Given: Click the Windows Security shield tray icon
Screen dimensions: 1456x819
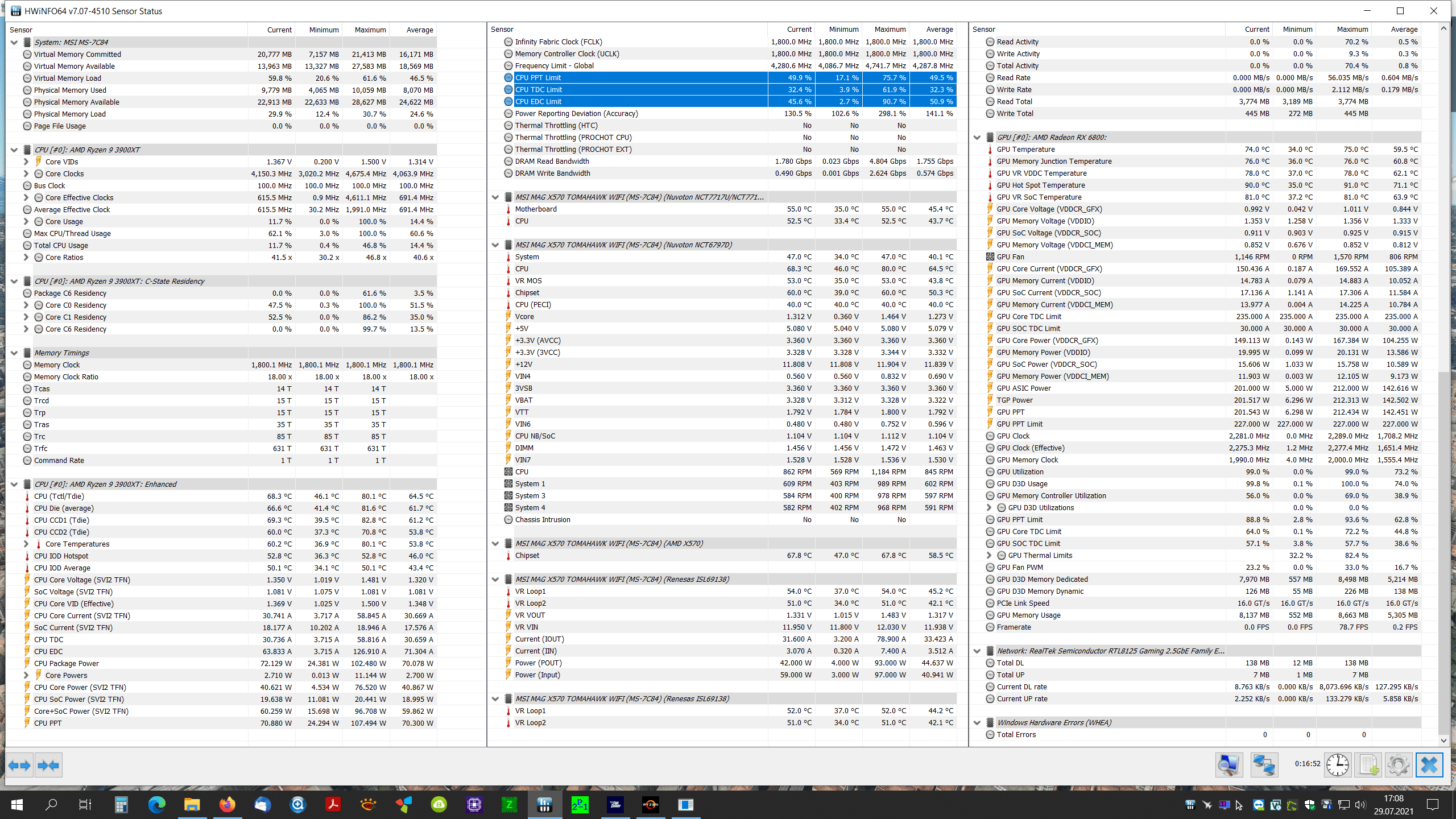Looking at the screenshot, I should [x=1310, y=805].
